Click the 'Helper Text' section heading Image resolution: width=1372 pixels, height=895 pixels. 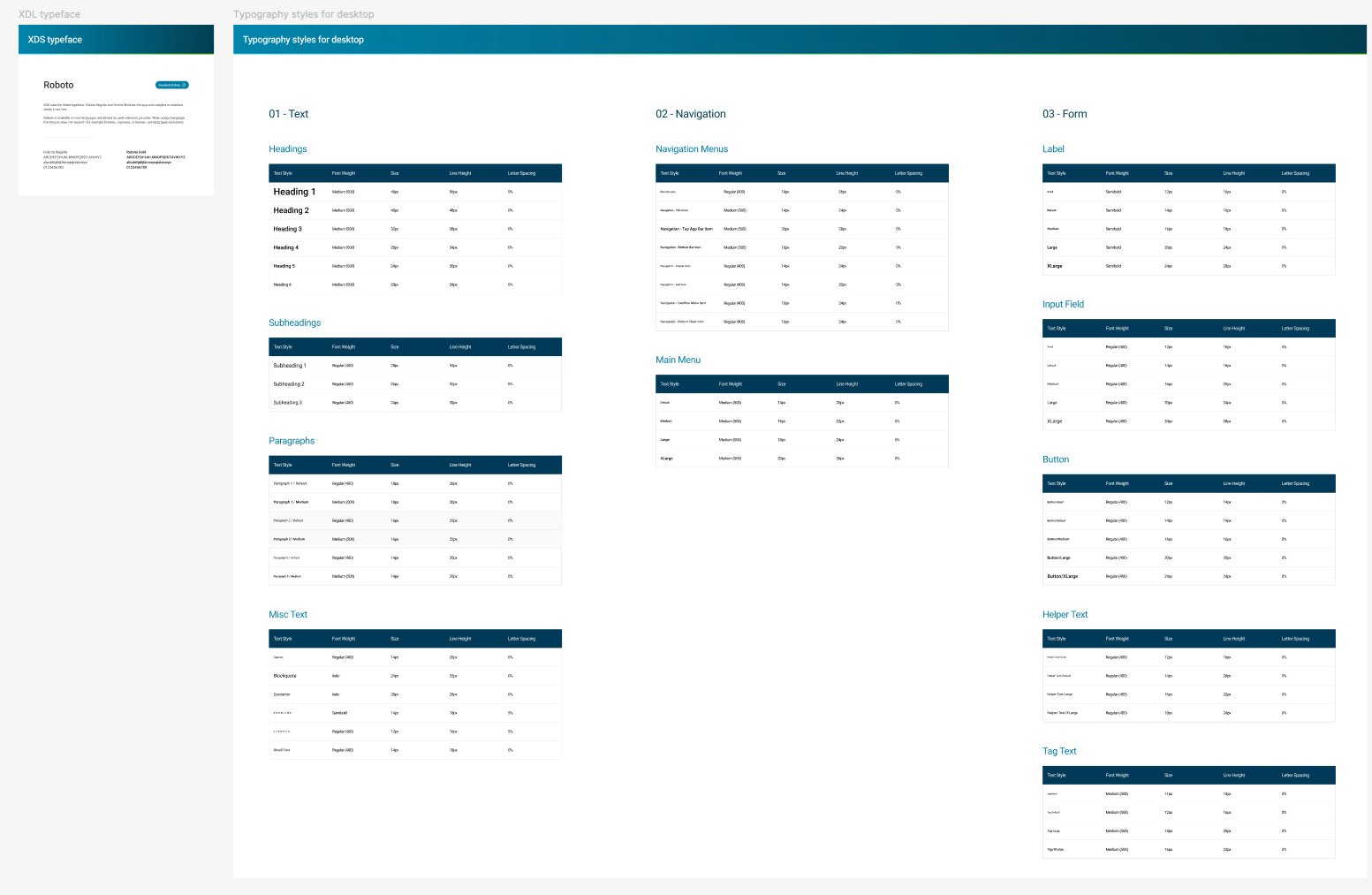pyautogui.click(x=1065, y=615)
